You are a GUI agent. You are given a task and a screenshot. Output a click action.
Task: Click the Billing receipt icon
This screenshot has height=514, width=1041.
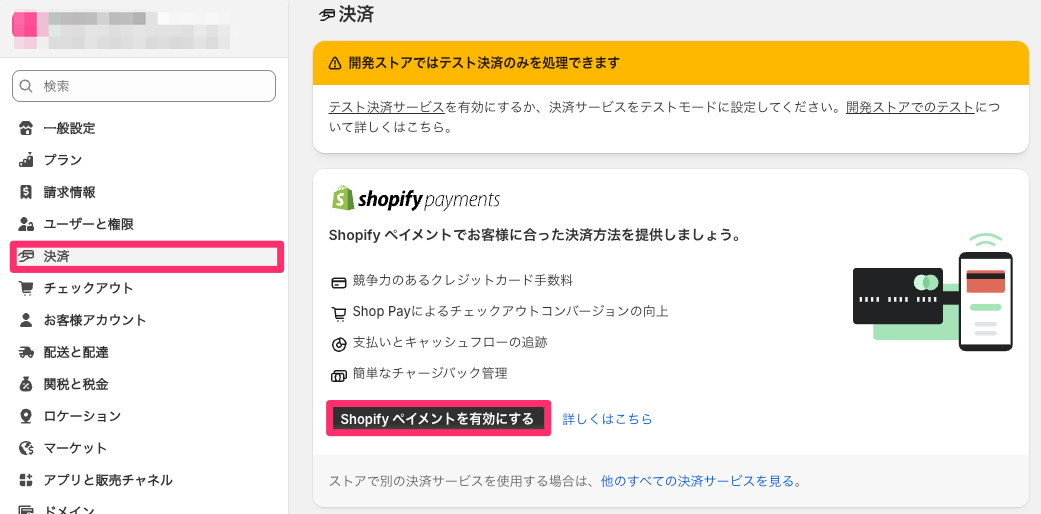click(26, 192)
